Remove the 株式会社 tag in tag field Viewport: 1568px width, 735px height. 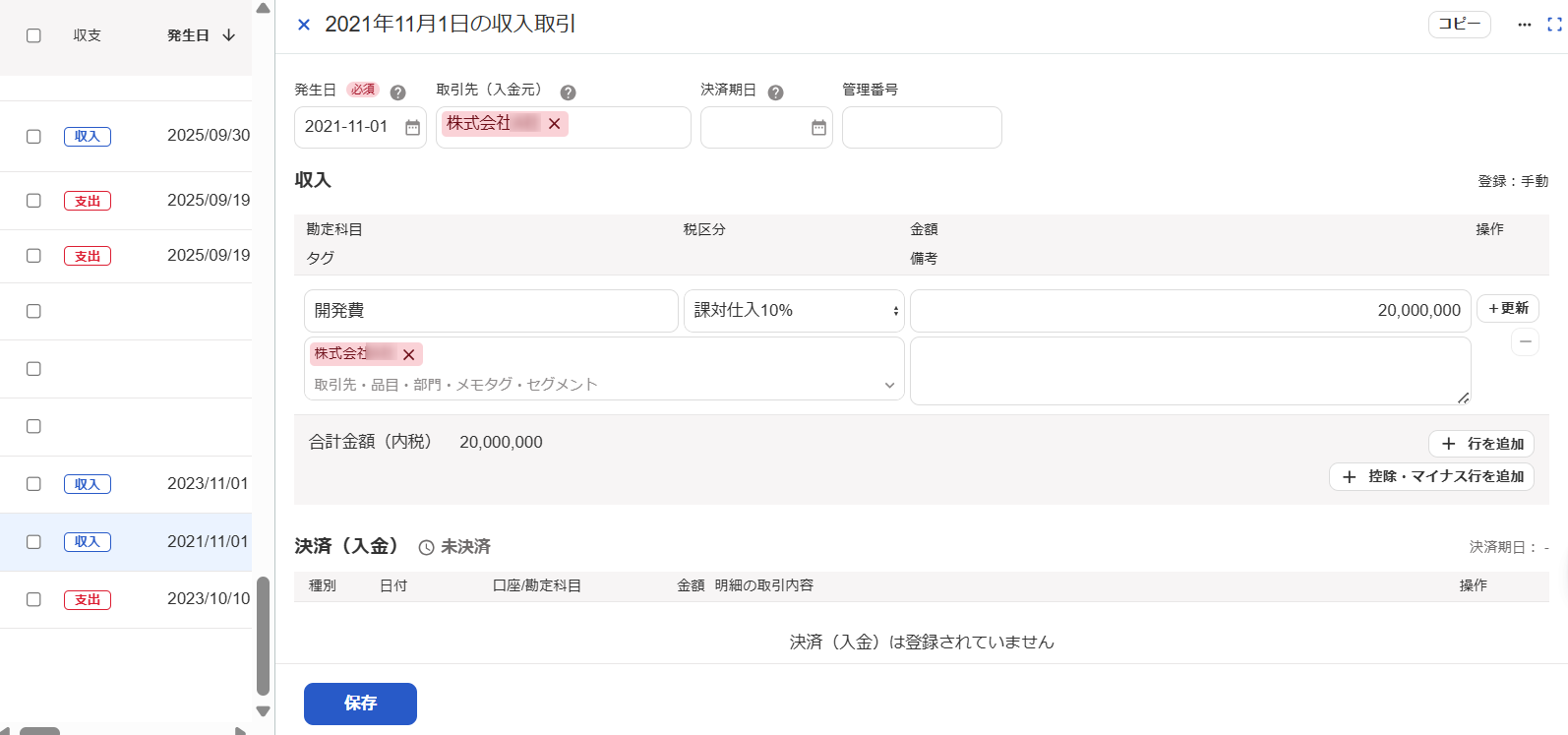pyautogui.click(x=409, y=354)
